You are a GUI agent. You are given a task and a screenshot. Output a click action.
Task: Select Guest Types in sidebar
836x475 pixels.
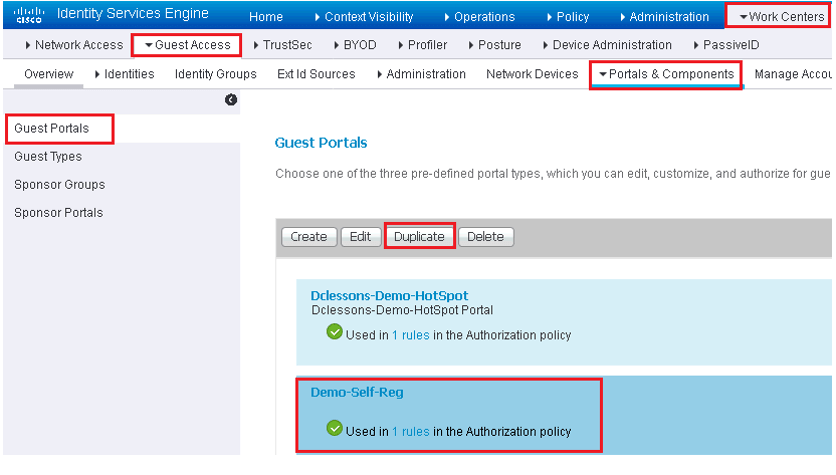click(48, 157)
